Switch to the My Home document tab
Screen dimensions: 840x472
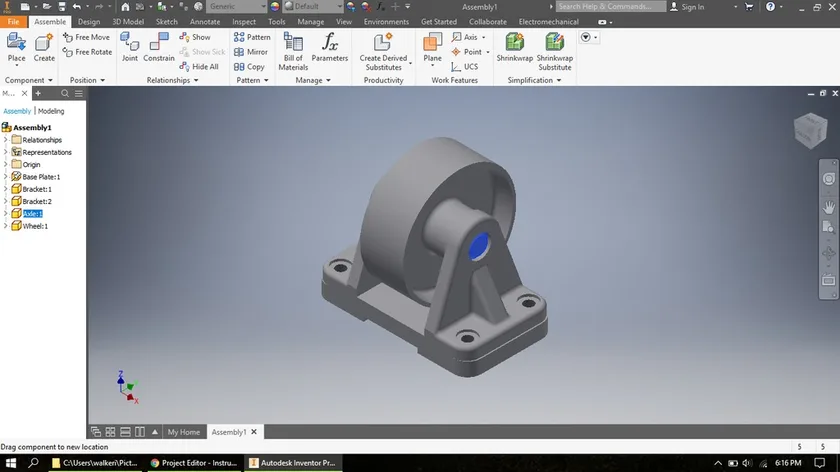pos(184,432)
